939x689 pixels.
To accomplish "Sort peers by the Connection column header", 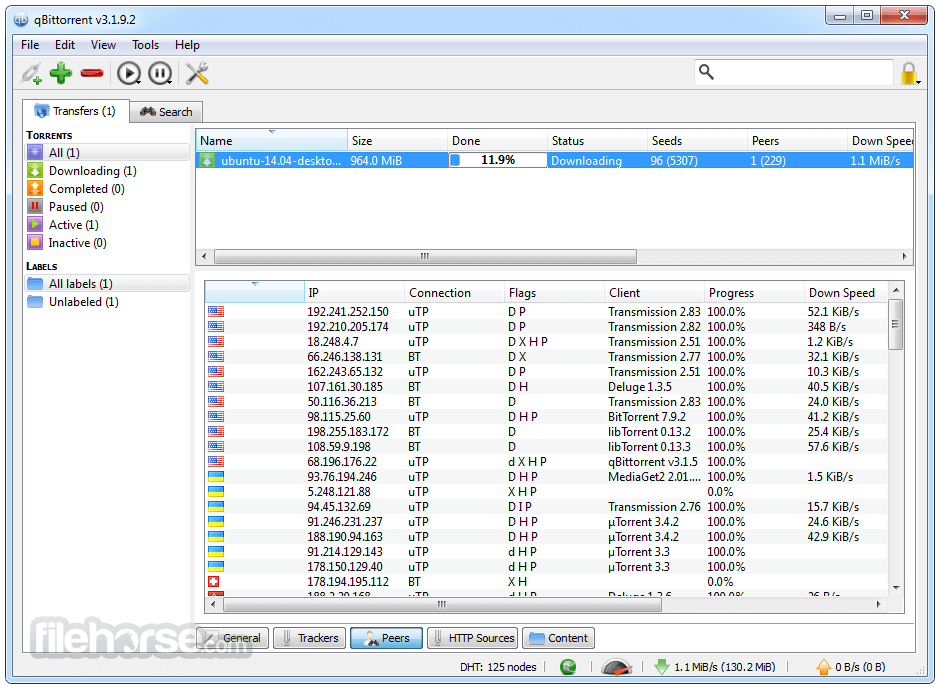I will pos(455,293).
